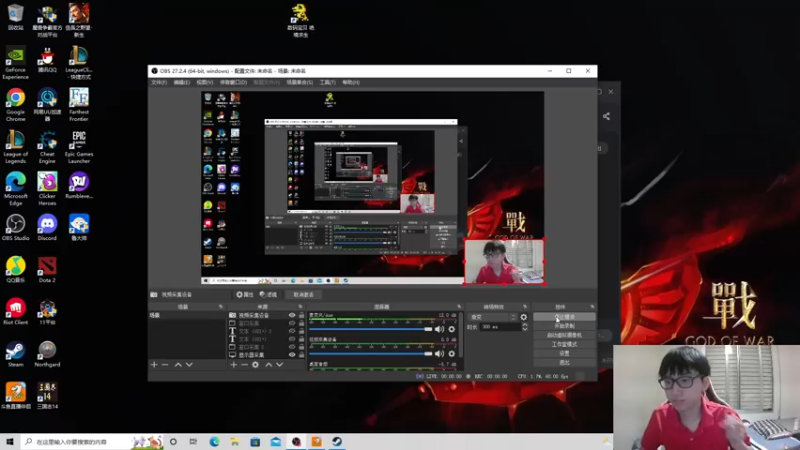Remove selected scene with minus icon
800x450 pixels.
[165, 365]
